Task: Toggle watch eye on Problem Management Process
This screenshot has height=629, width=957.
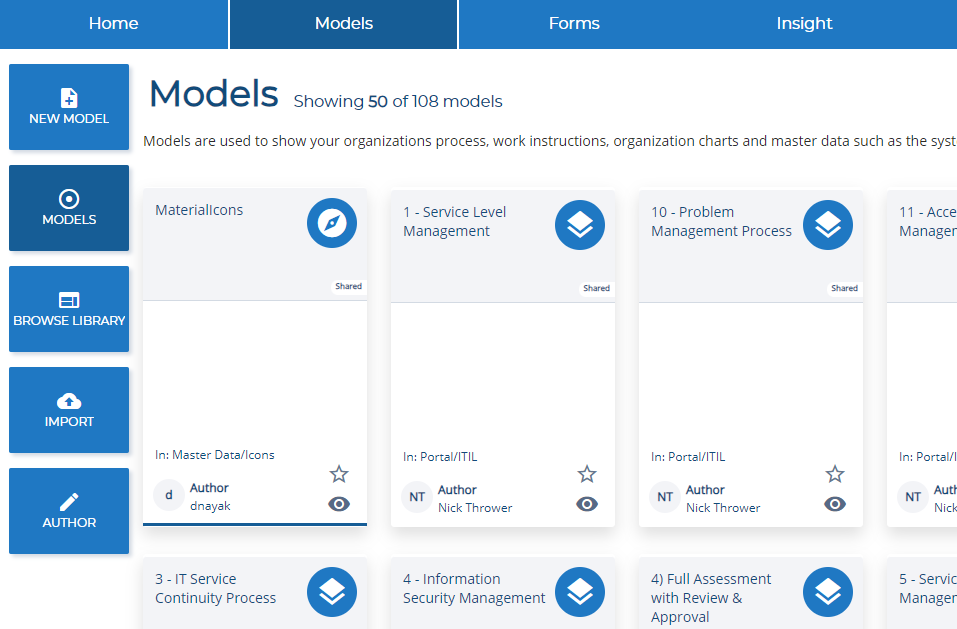Action: pos(835,504)
